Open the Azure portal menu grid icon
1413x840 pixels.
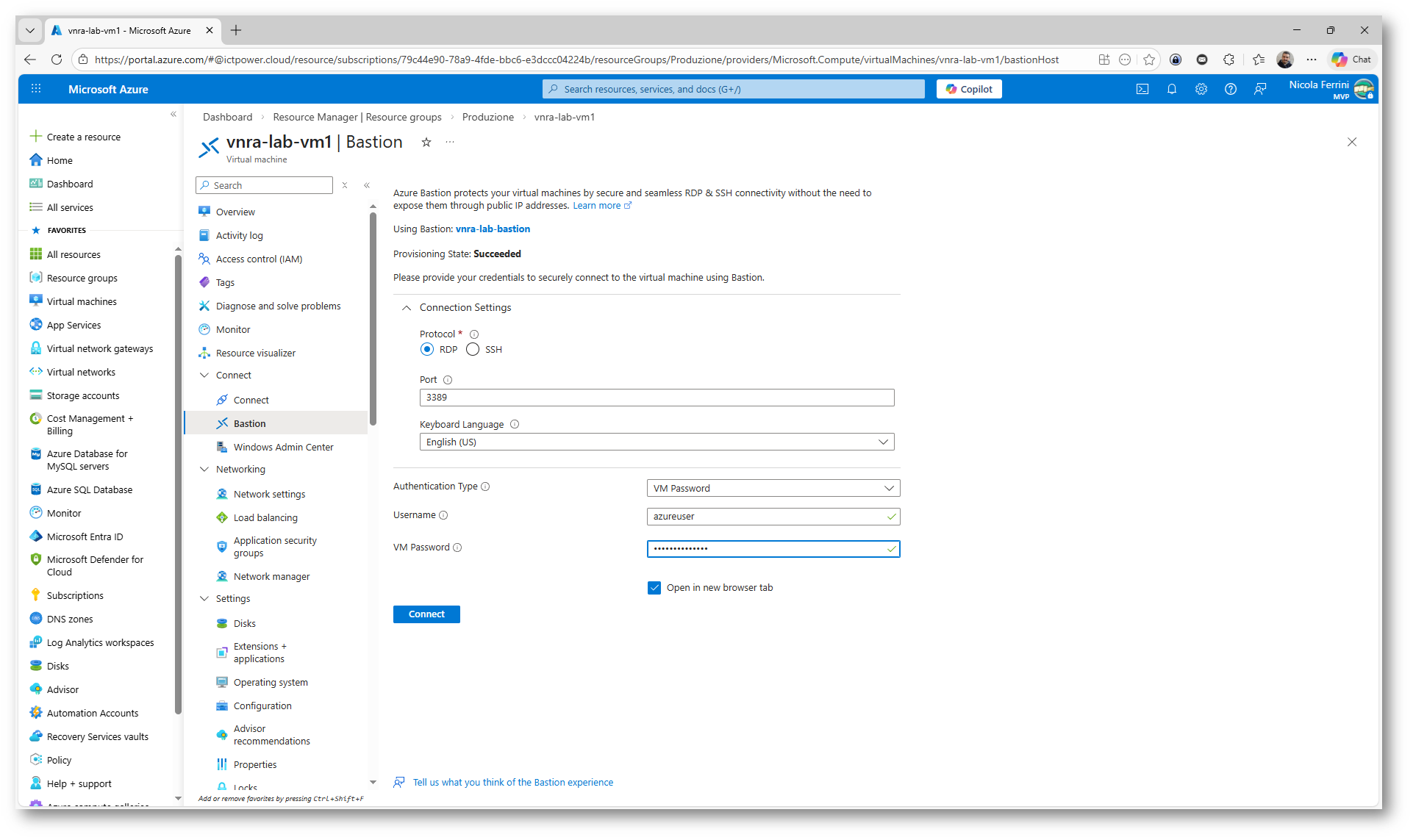(36, 89)
